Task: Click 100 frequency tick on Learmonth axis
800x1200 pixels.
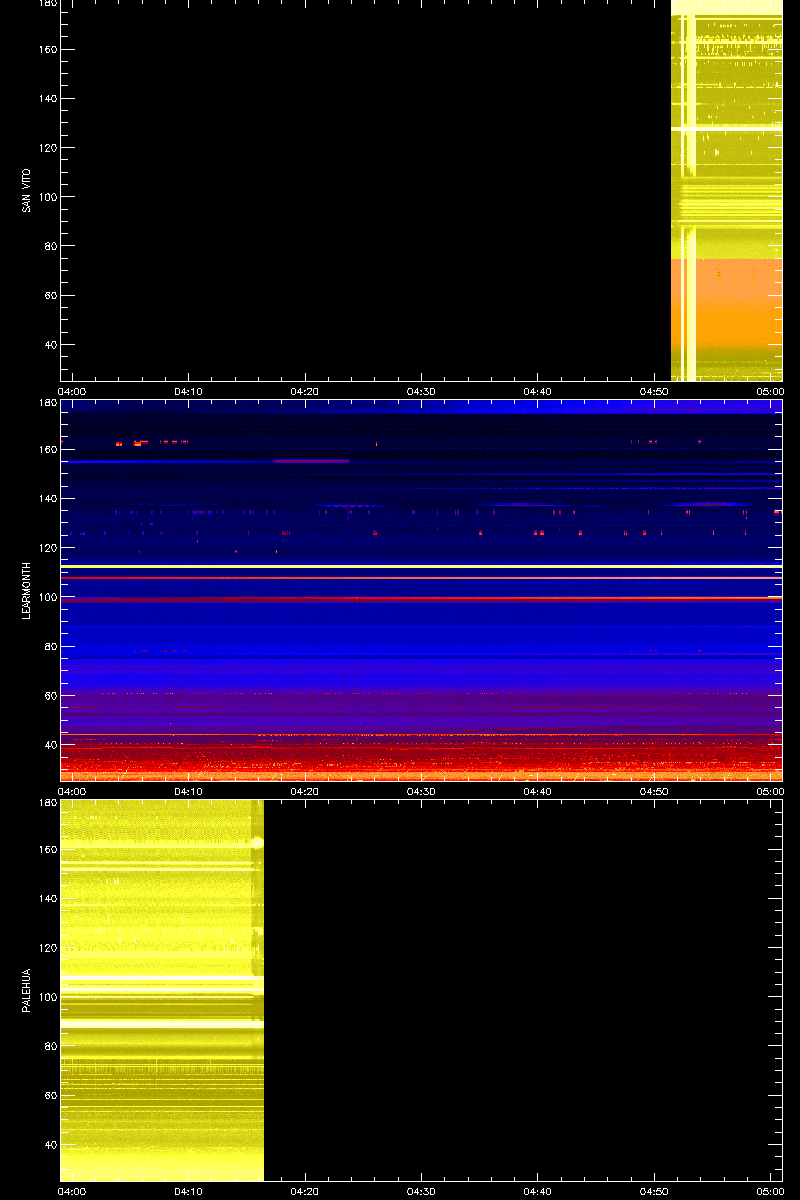Action: pyautogui.click(x=47, y=597)
